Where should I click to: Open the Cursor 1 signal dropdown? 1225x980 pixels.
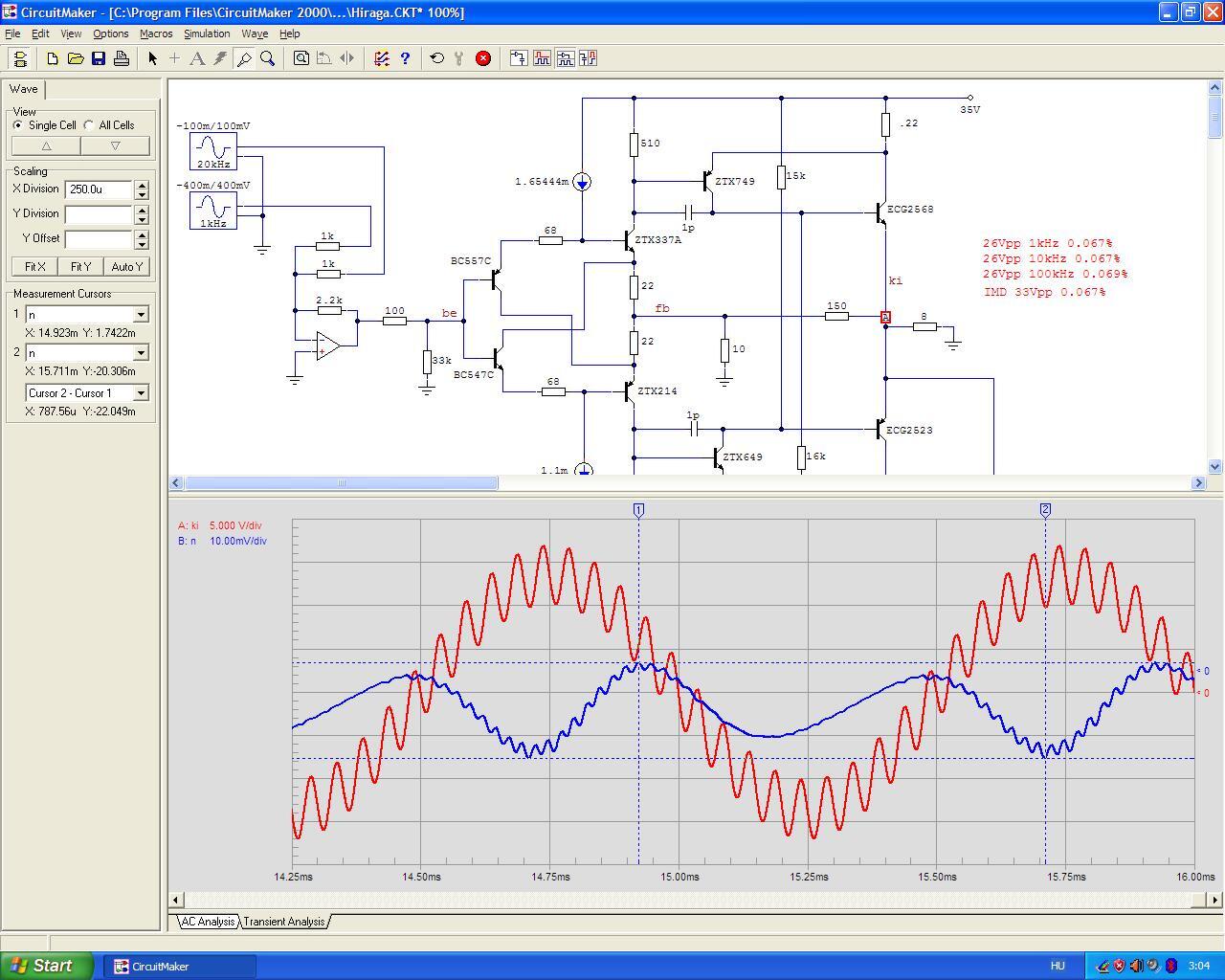coord(141,315)
